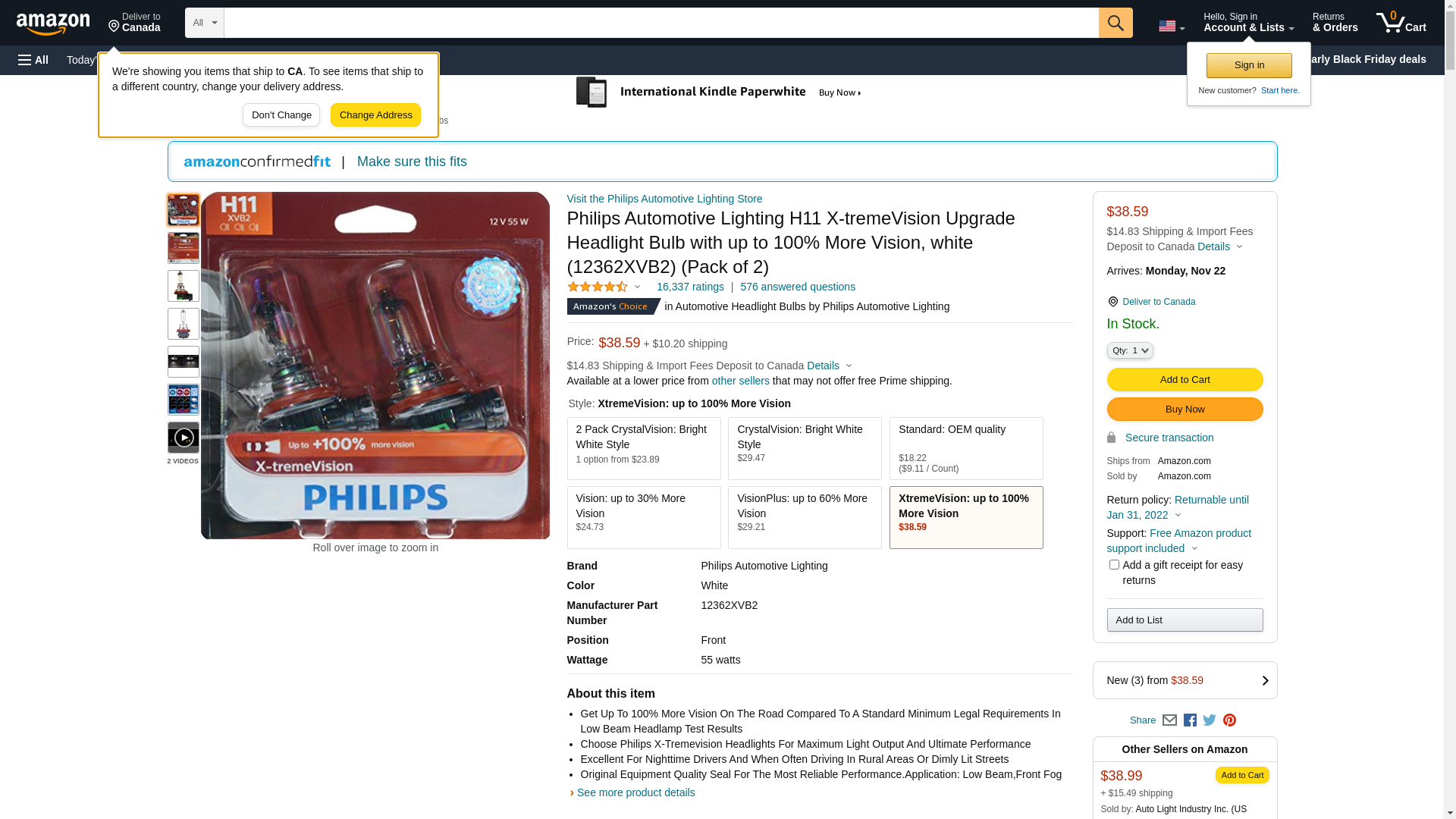This screenshot has height=819, width=1456.
Task: Expand the language flag selector
Action: pos(1172,27)
